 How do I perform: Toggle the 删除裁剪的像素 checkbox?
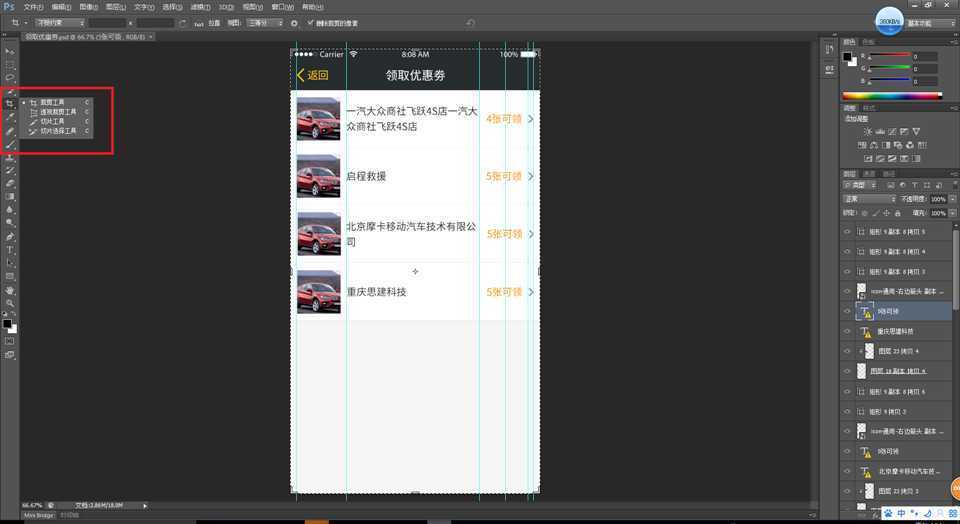(310, 23)
